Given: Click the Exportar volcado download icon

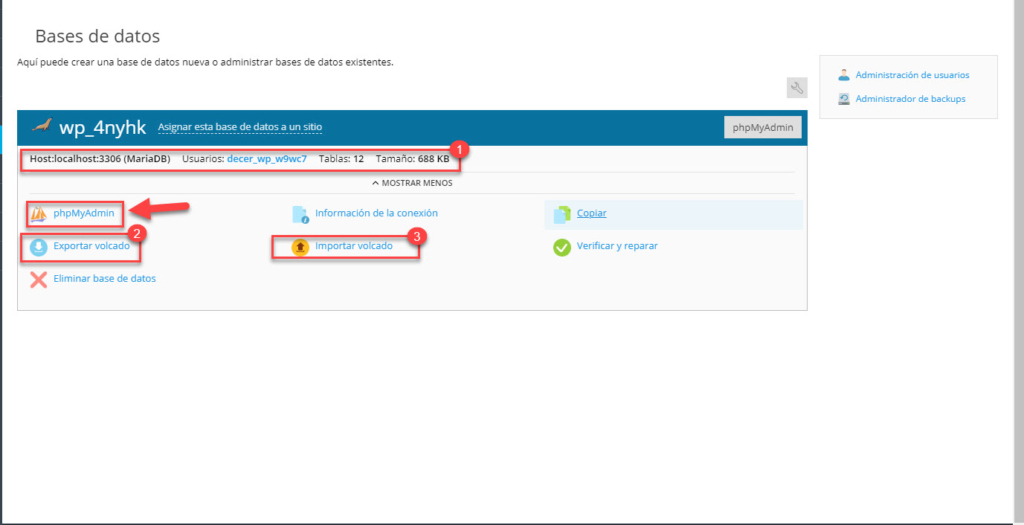Looking at the screenshot, I should (x=39, y=247).
